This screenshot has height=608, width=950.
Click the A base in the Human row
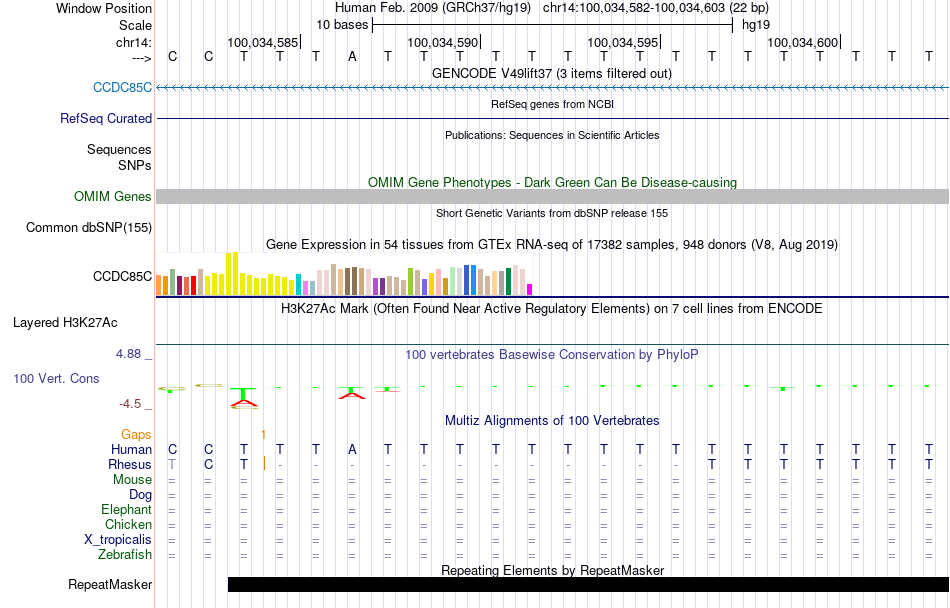point(352,449)
